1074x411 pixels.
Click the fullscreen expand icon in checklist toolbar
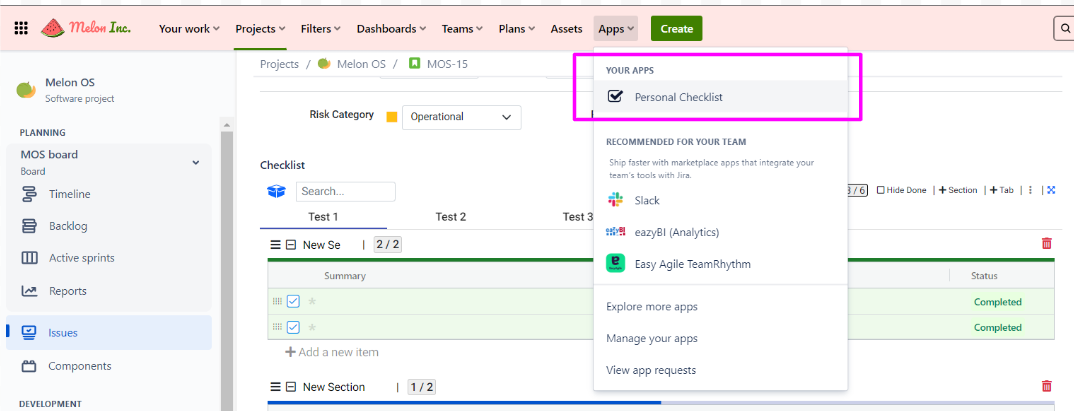(1051, 190)
